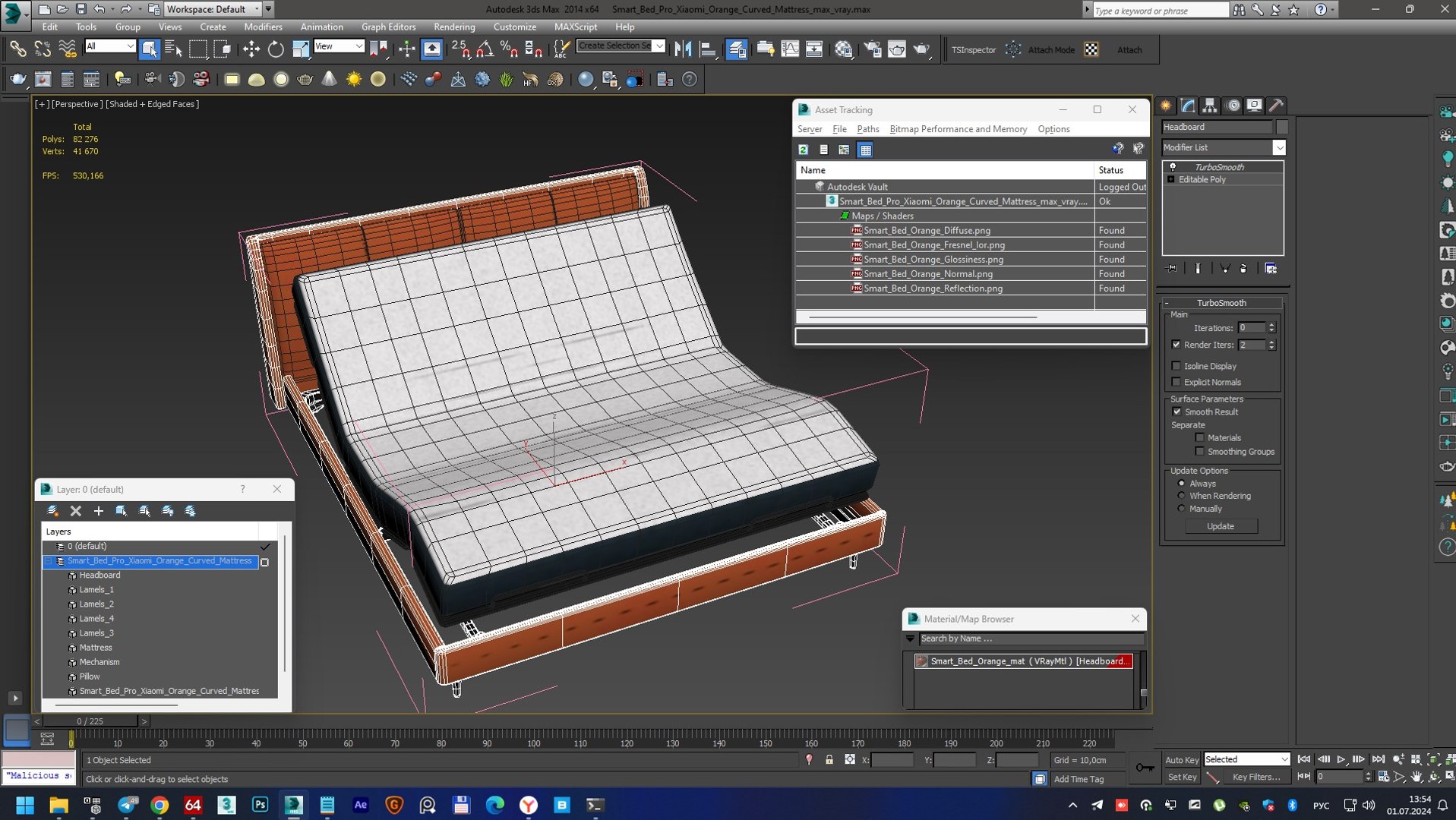Open the Align tool
Screen dimensions: 1456x820
click(708, 49)
